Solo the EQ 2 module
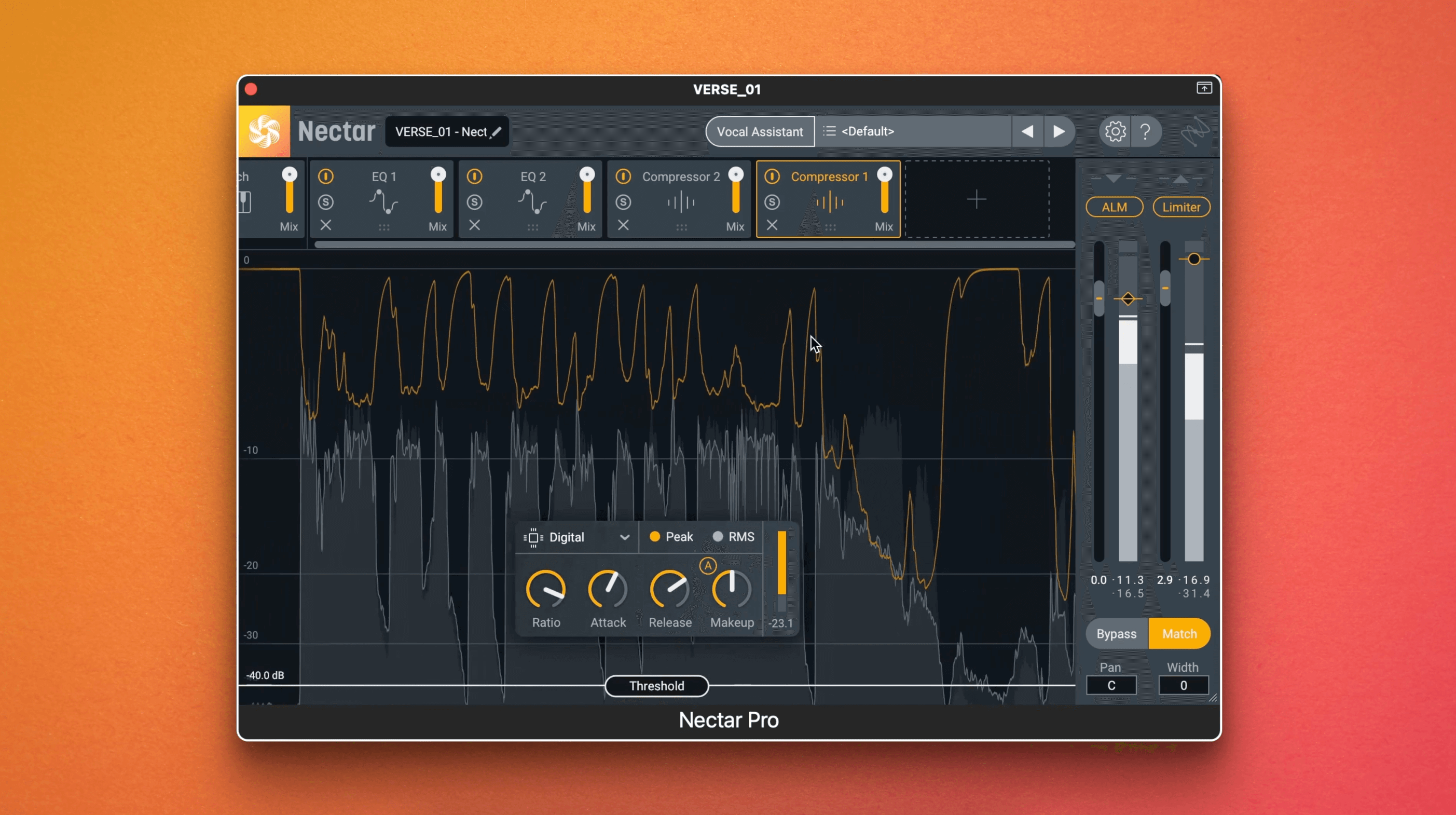1456x815 pixels. point(475,202)
